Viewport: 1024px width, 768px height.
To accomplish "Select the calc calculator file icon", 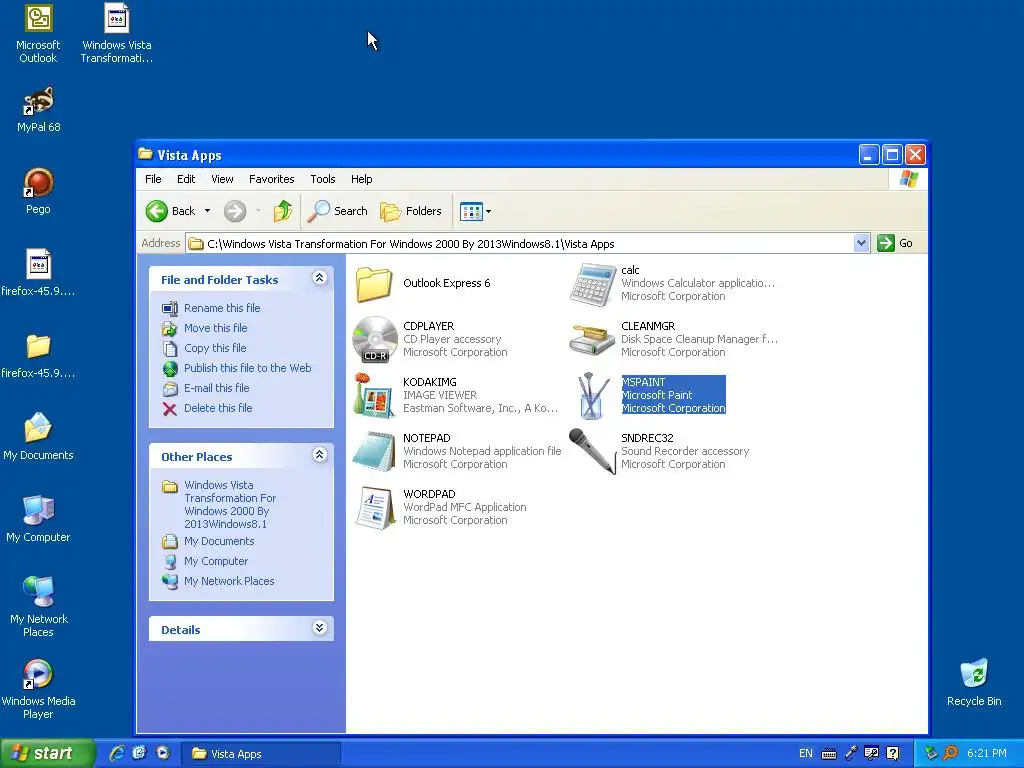I will (x=592, y=283).
